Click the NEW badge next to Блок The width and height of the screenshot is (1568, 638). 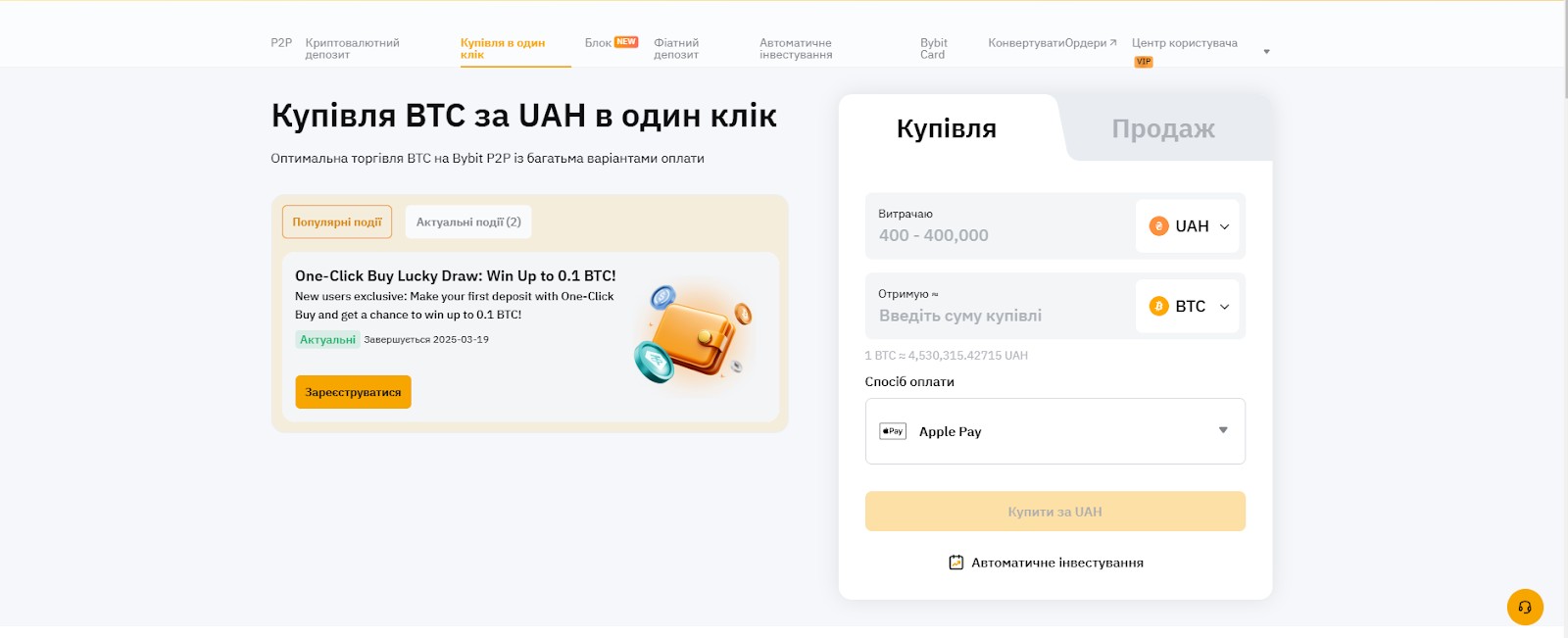pos(626,42)
